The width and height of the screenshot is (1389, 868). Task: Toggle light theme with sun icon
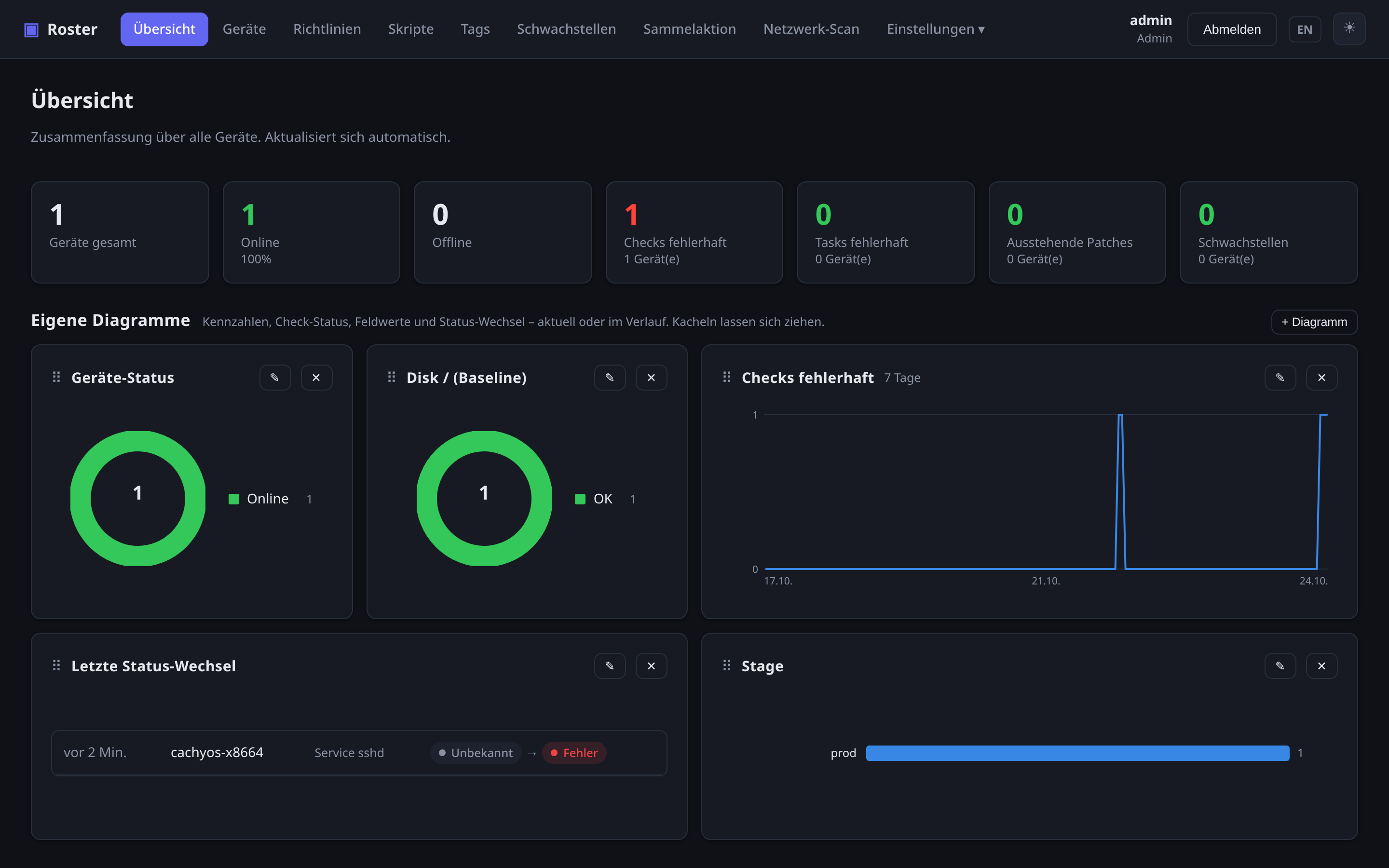click(x=1349, y=29)
